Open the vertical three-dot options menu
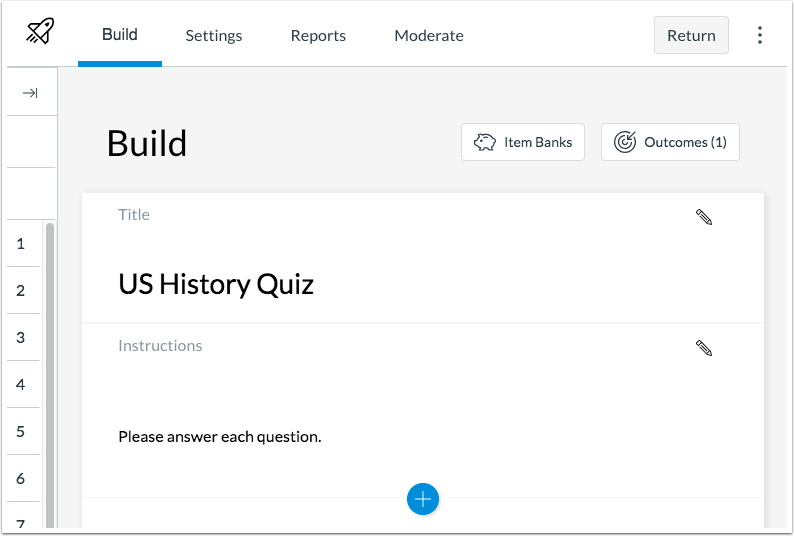Image resolution: width=794 pixels, height=536 pixels. point(760,35)
